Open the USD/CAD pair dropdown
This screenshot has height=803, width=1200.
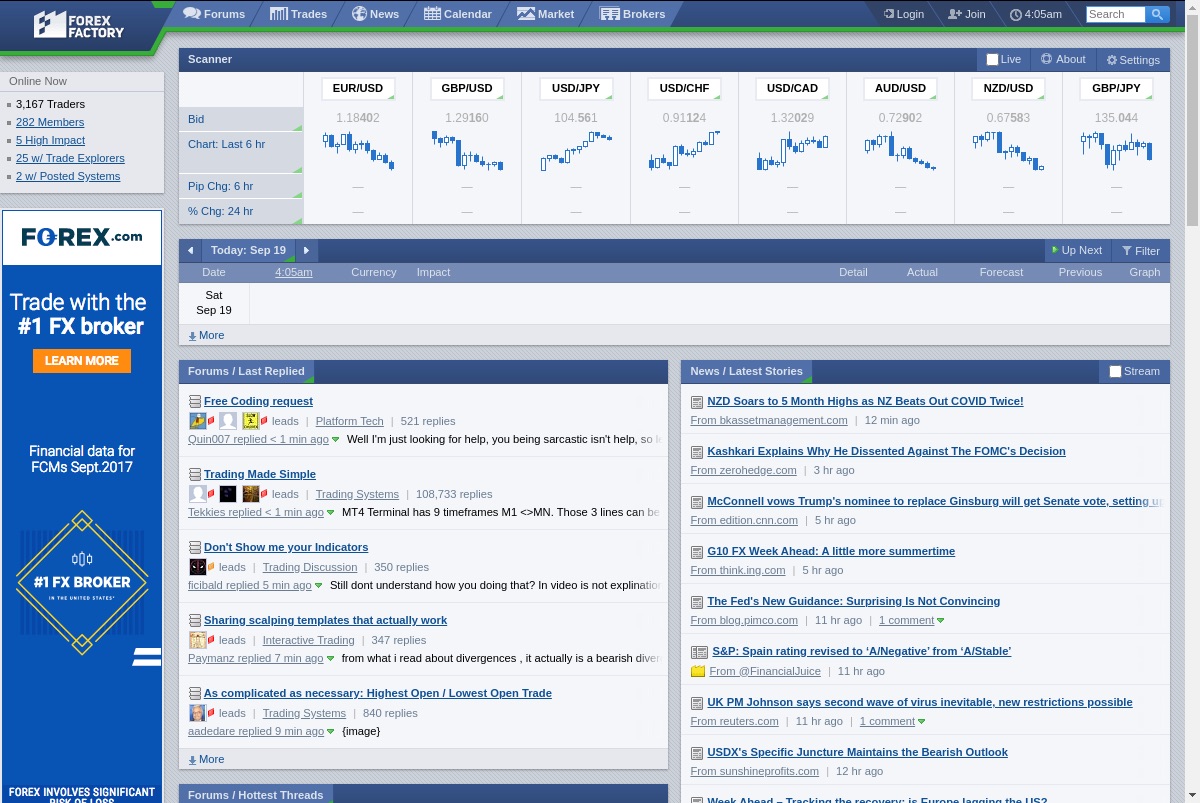[x=793, y=88]
